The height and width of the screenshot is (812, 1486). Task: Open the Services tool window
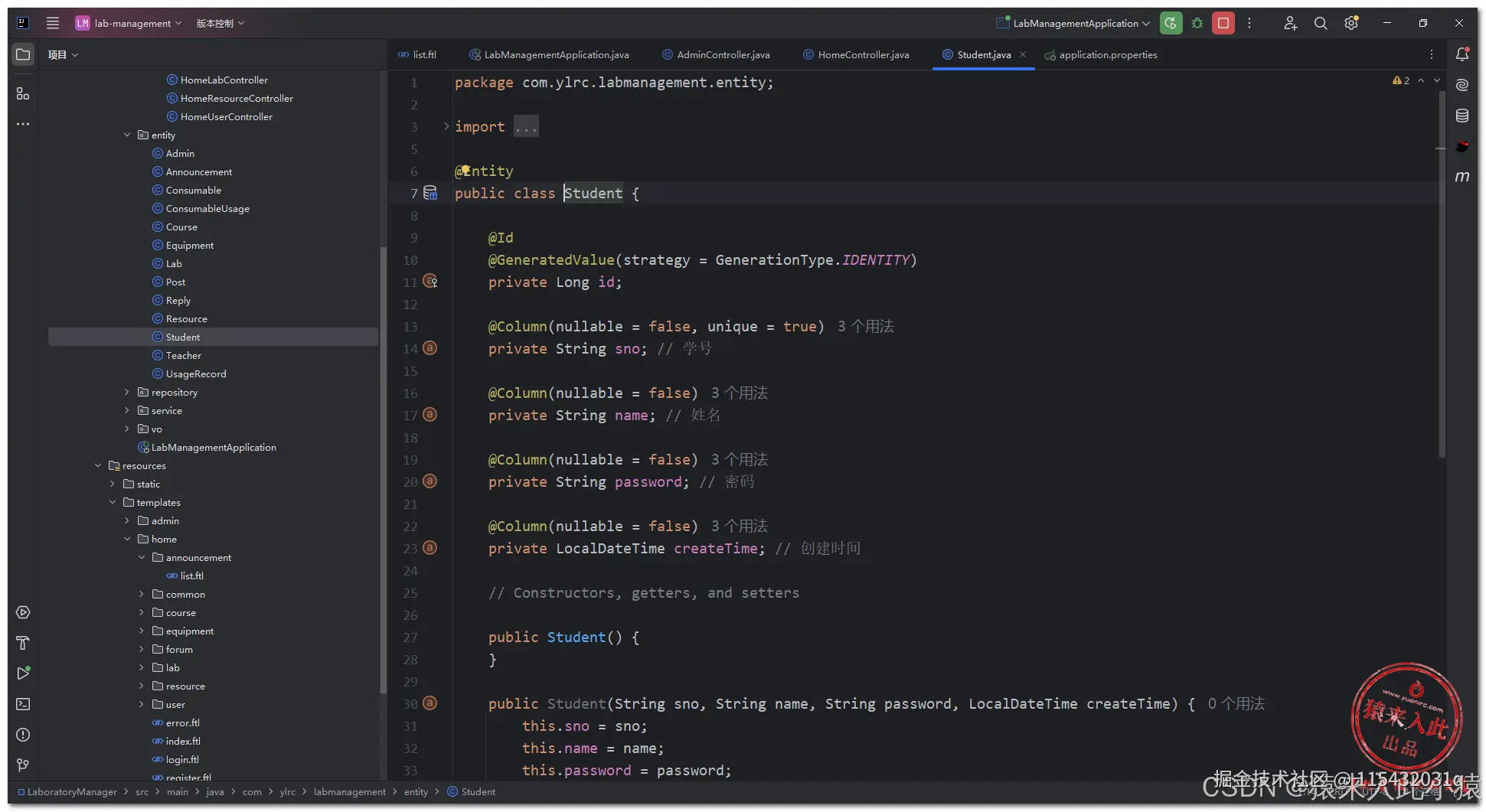pos(23,612)
